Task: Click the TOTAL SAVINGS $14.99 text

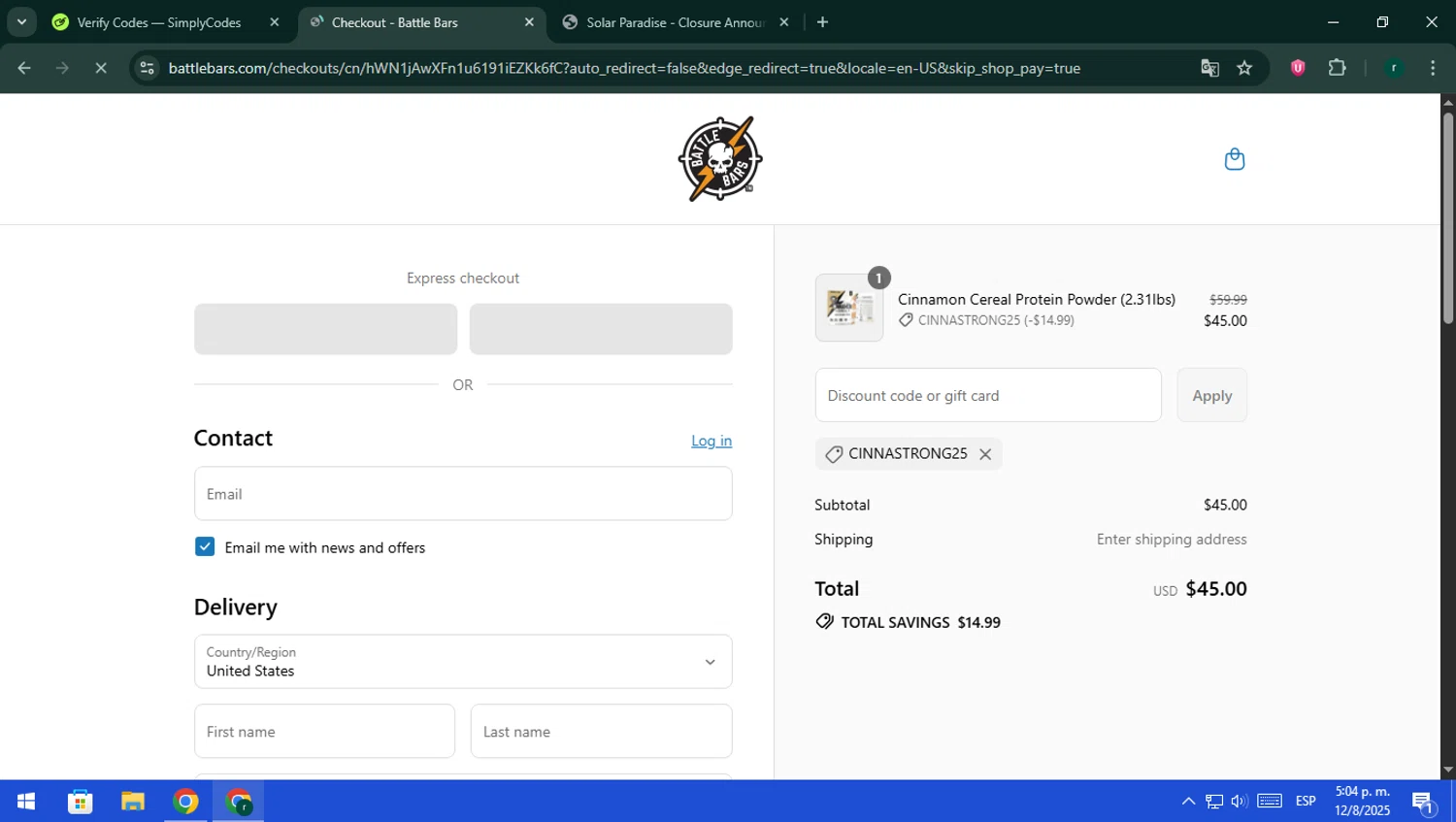Action: (x=920, y=623)
